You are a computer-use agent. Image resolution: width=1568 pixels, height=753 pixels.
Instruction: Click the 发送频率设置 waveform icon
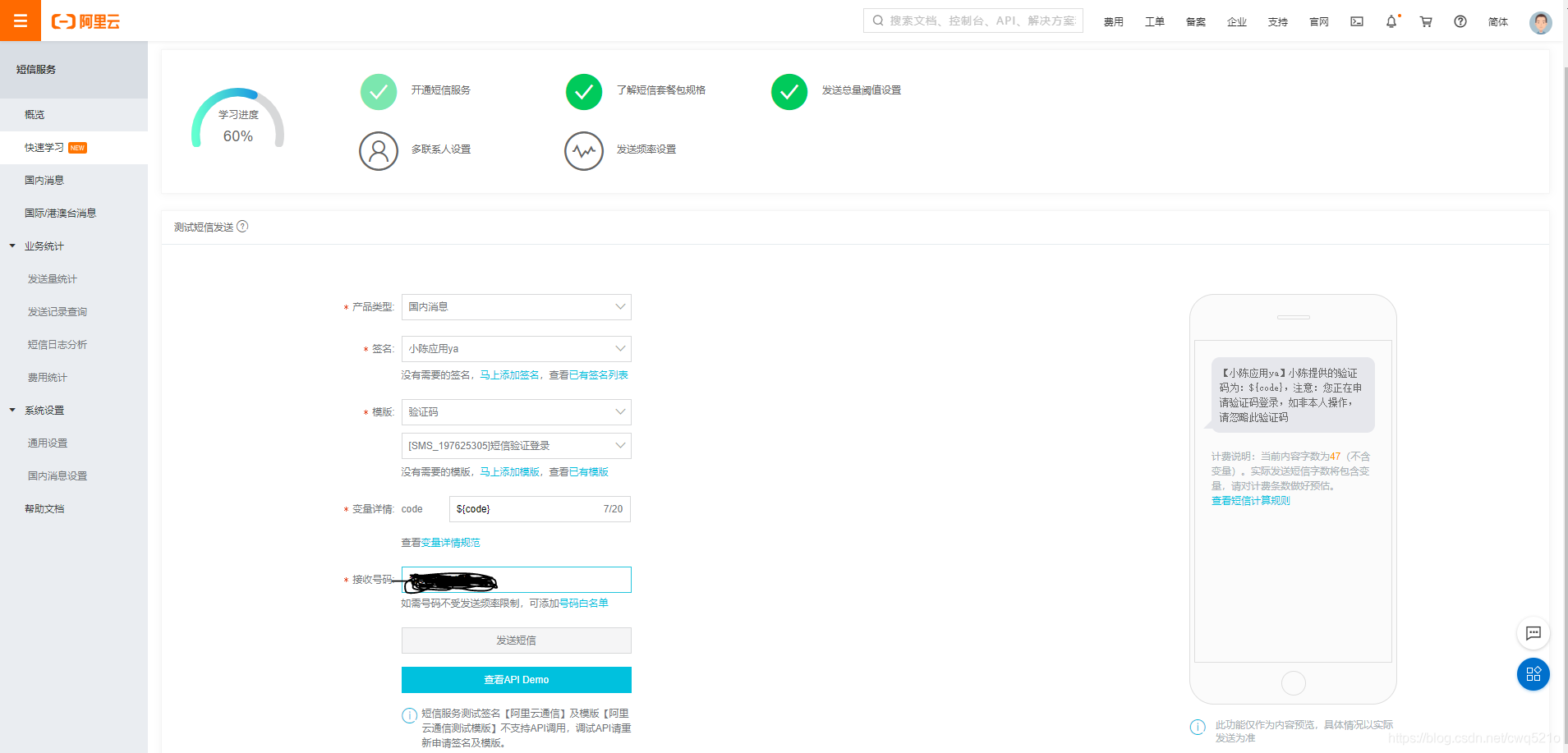[583, 150]
